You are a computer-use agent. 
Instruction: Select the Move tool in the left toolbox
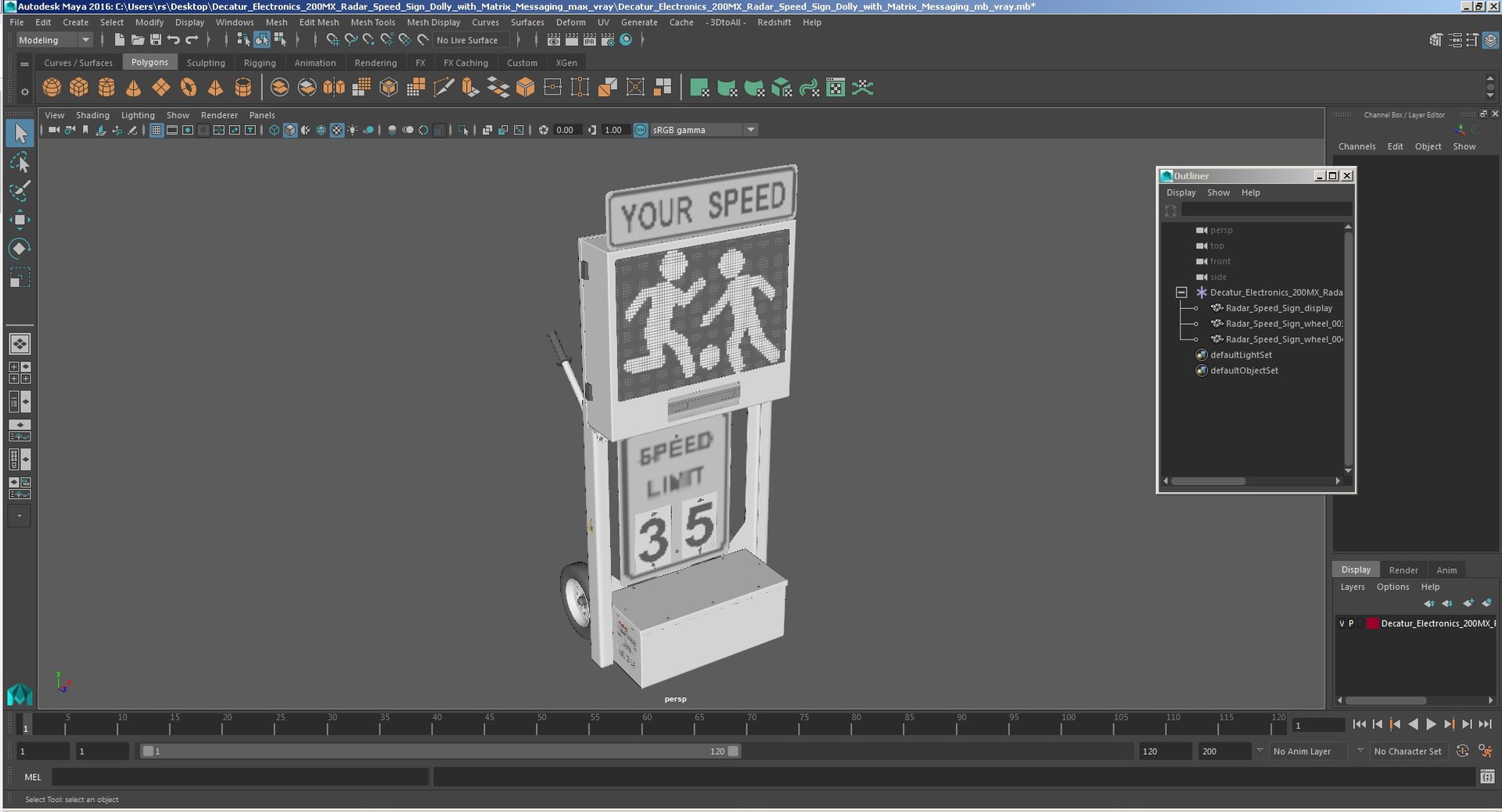coord(20,220)
